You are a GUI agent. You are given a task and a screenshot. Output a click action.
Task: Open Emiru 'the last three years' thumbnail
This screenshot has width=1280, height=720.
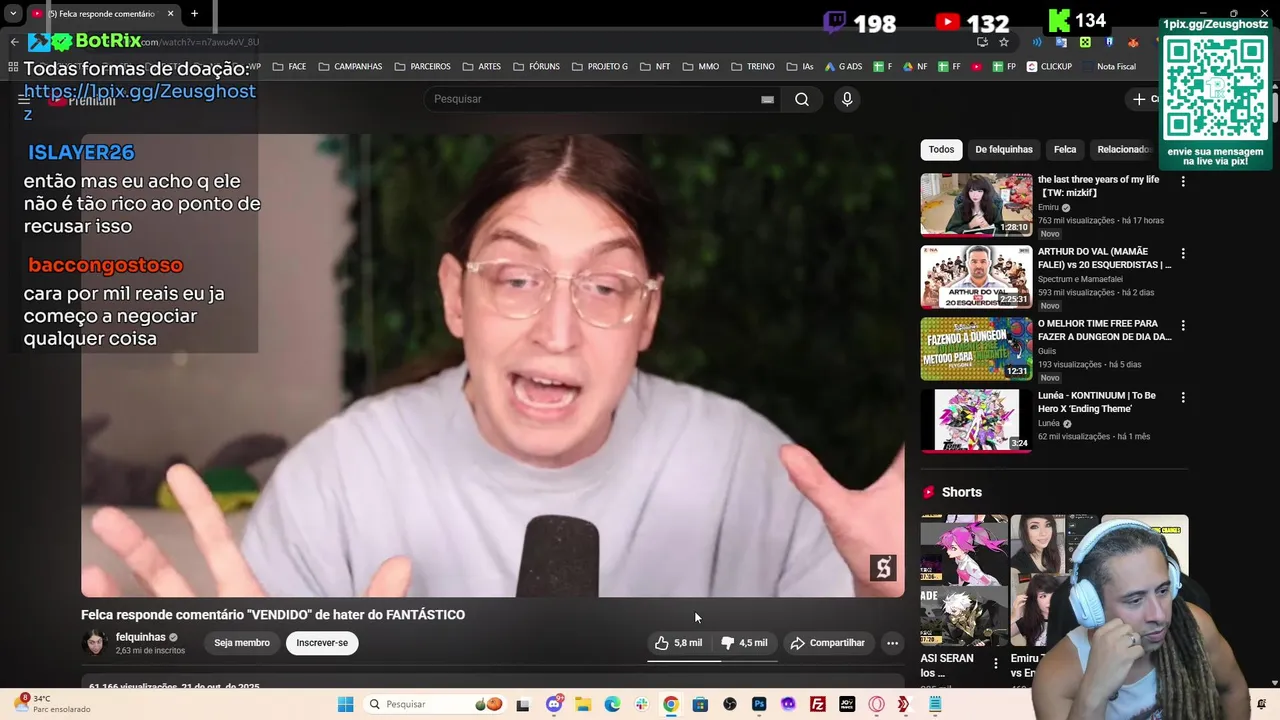pyautogui.click(x=976, y=204)
